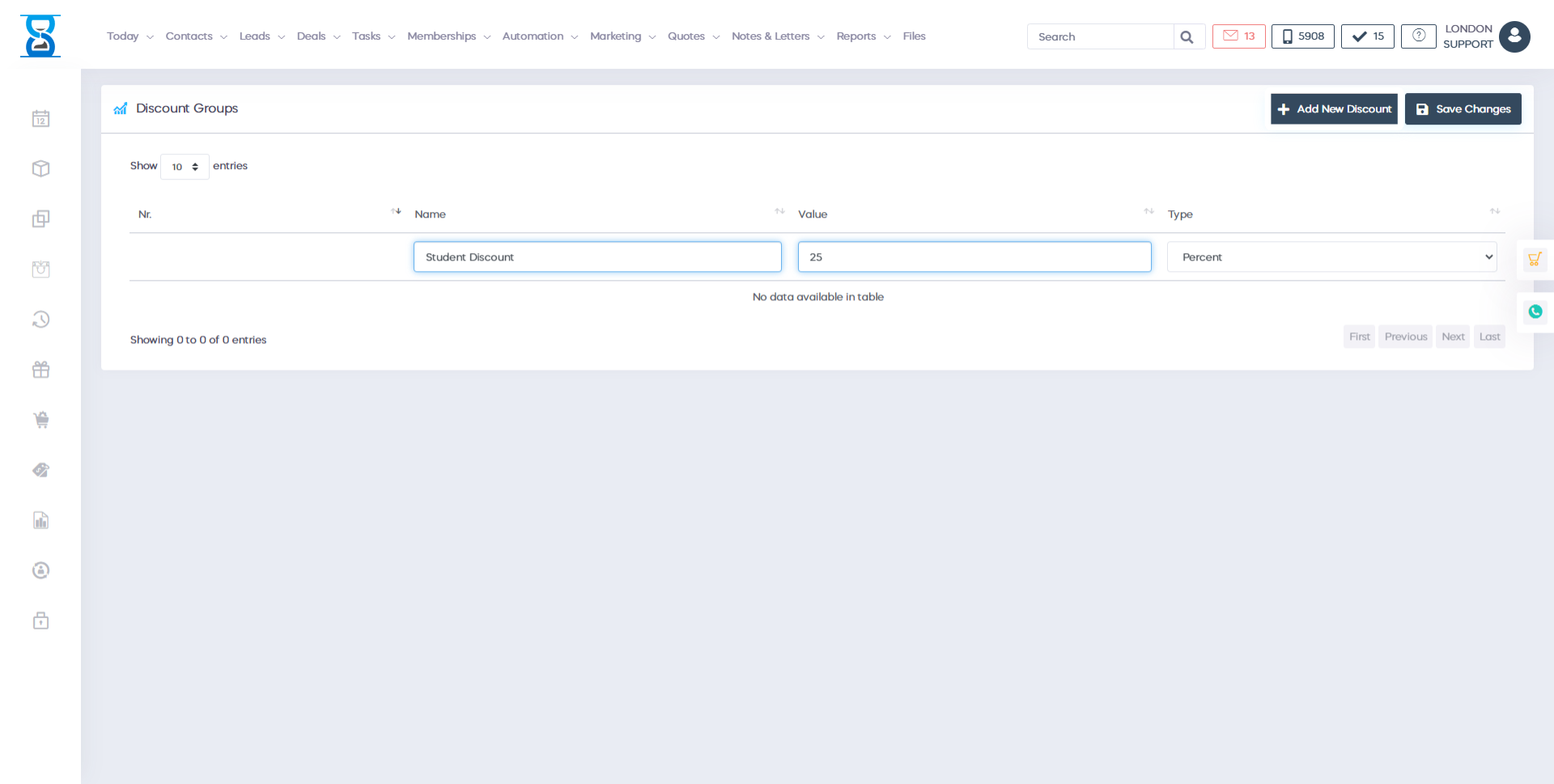Click the help question mark icon

1418,36
